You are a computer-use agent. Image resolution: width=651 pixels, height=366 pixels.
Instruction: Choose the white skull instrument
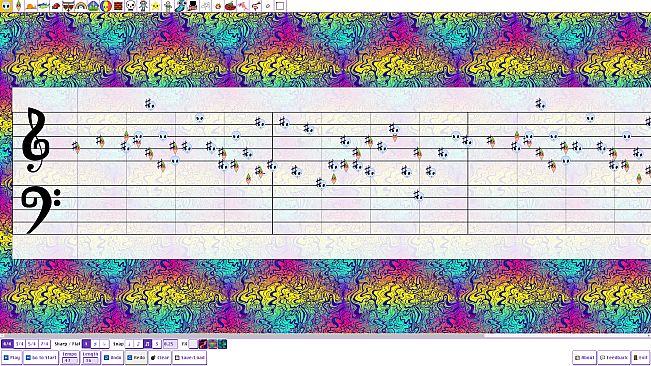[x=131, y=6]
